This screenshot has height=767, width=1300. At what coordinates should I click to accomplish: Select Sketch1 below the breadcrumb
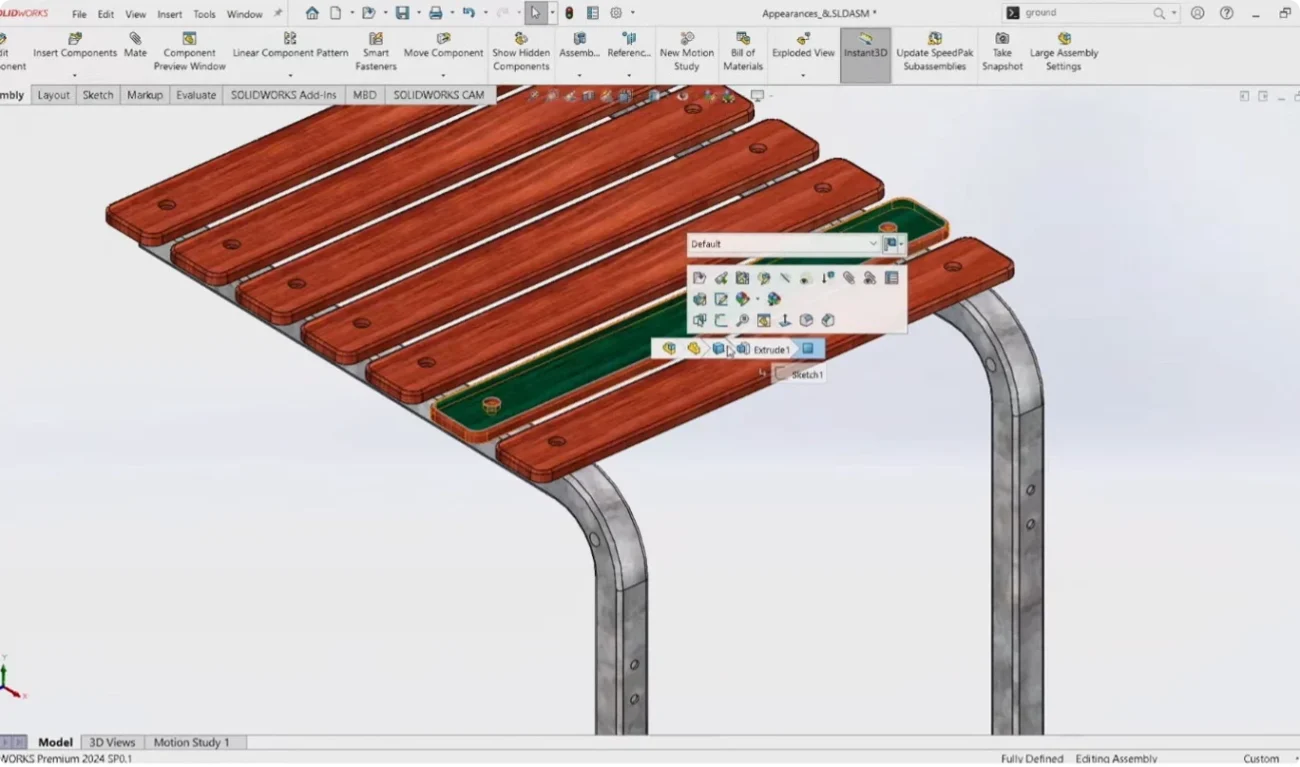tap(806, 375)
